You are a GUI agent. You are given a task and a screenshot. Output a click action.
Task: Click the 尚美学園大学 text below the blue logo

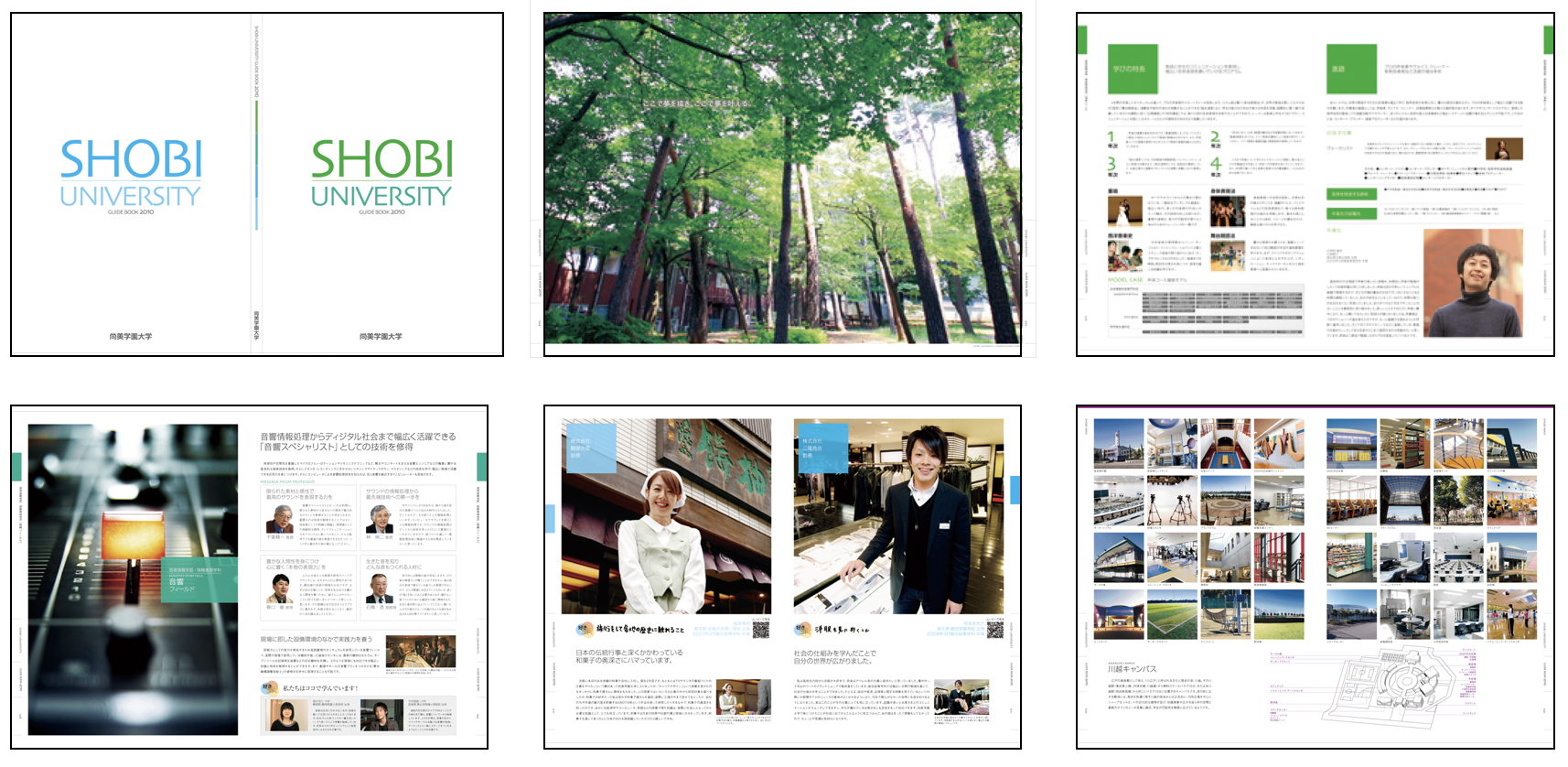coord(131,337)
